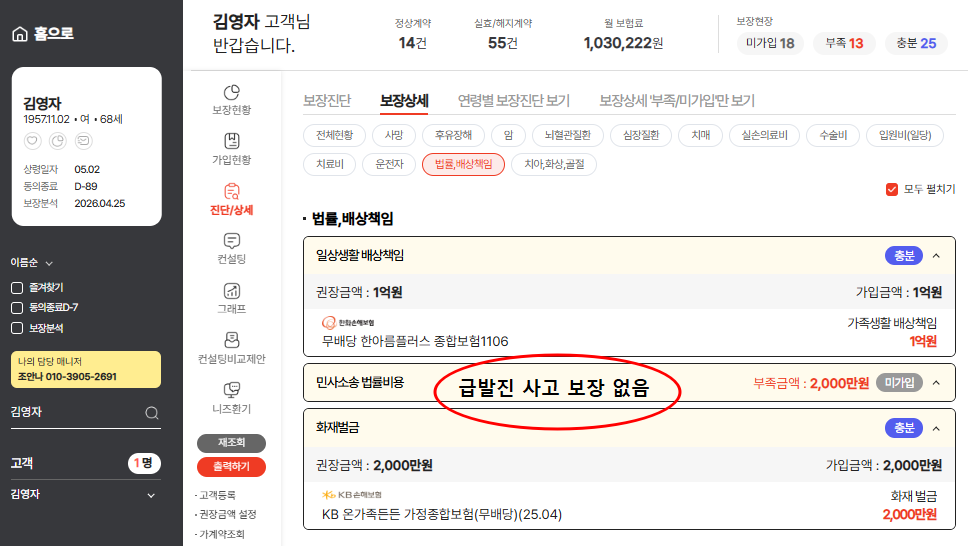Viewport: 968px width, 546px height.
Task: Toggle 보장분석 checkbox
Action: (17, 328)
